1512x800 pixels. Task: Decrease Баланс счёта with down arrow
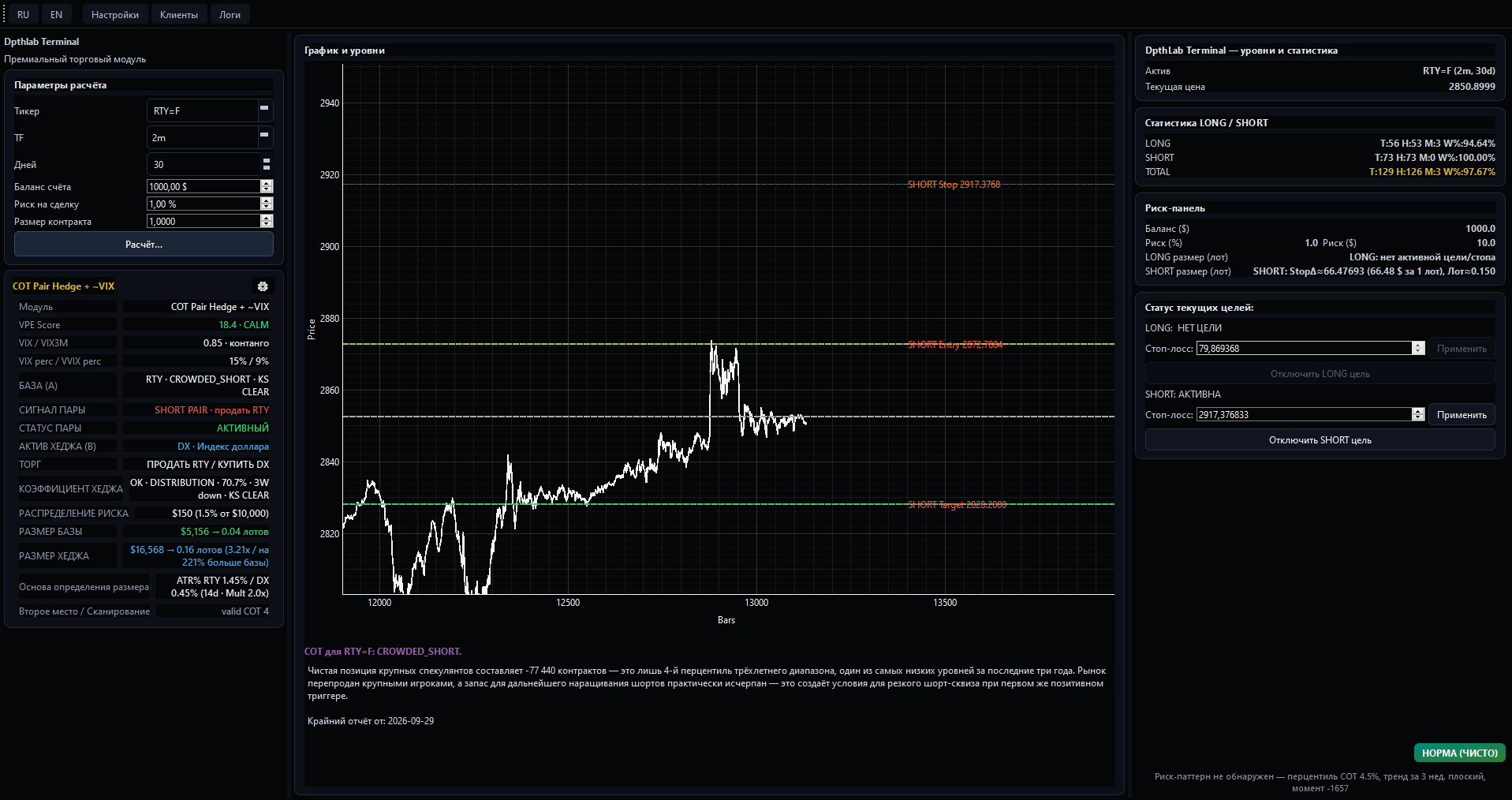[x=267, y=189]
